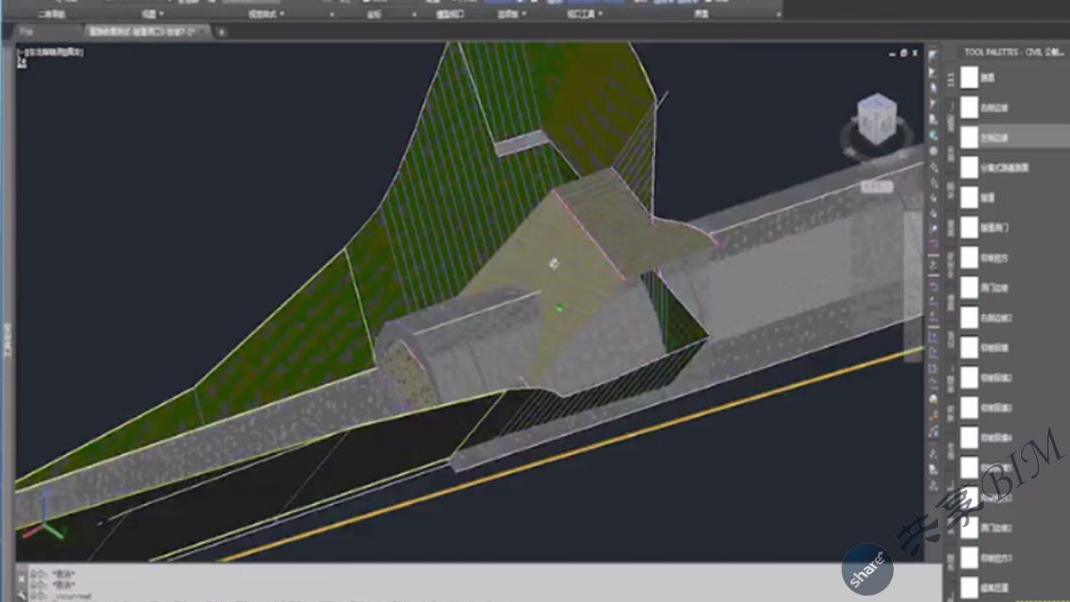Click the teal globe icon in vertical toolbar

pos(933,135)
